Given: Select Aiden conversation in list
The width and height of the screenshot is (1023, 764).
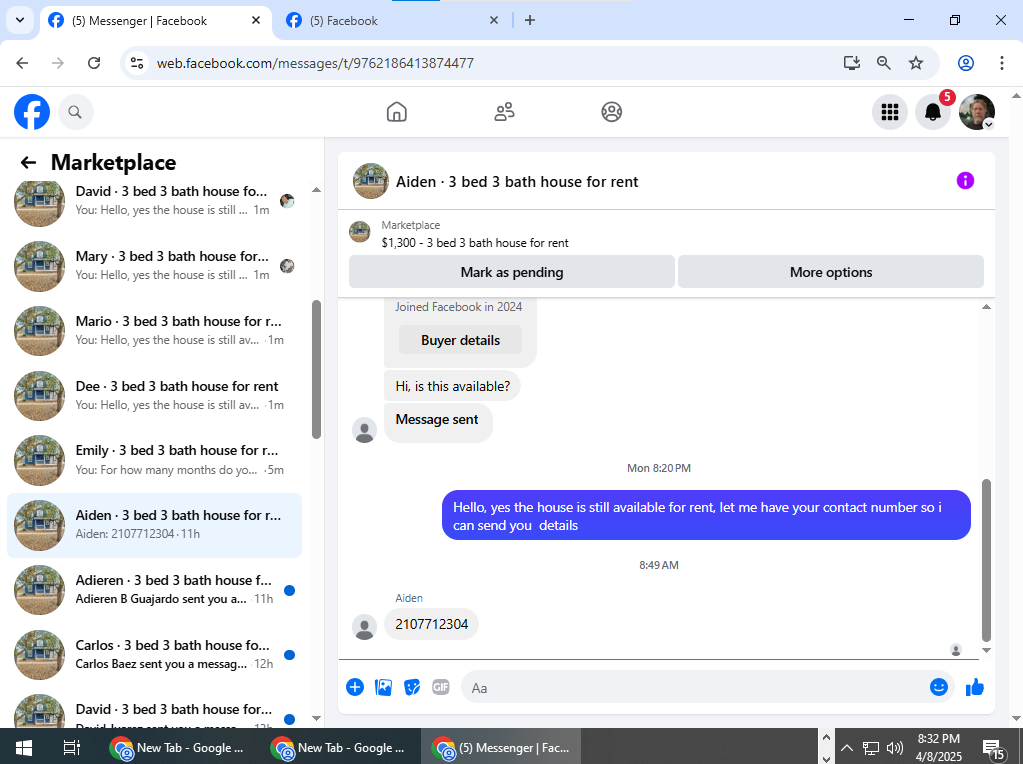Looking at the screenshot, I should 154,525.
